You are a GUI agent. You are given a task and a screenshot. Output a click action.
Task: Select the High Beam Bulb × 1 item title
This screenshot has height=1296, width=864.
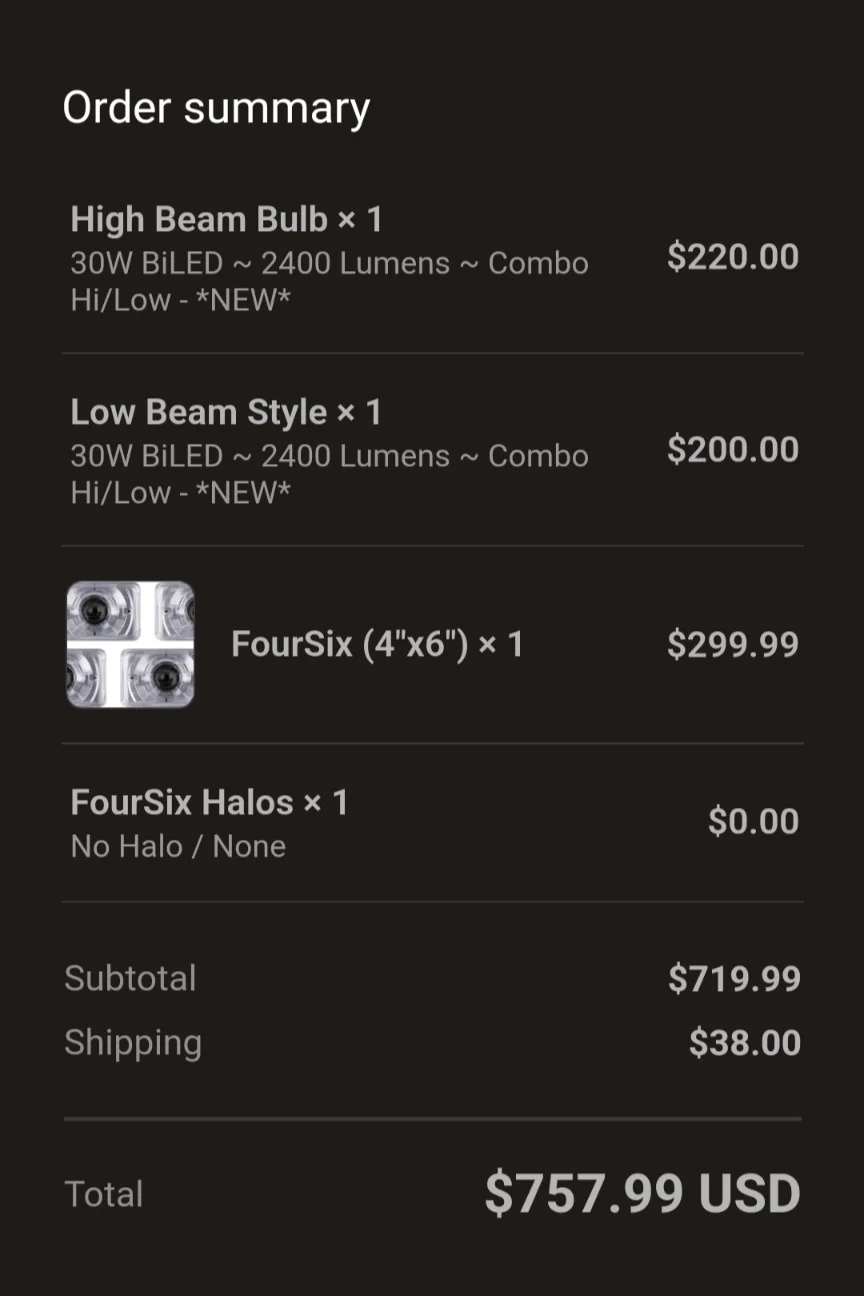pyautogui.click(x=226, y=219)
